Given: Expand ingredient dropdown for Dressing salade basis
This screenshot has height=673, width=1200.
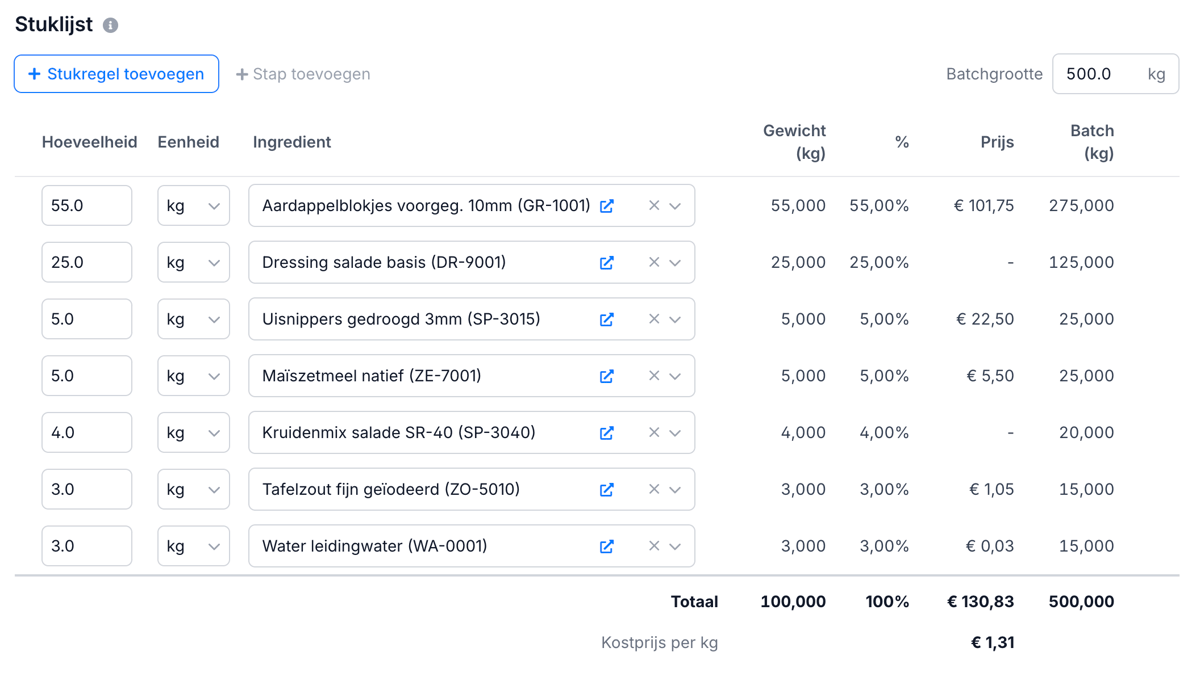Looking at the screenshot, I should [x=676, y=263].
